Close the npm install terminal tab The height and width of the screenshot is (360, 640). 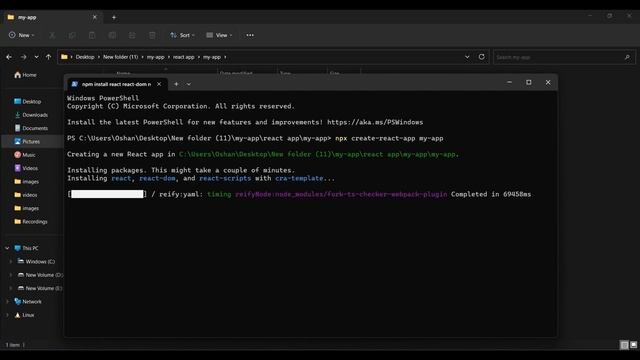coord(159,84)
